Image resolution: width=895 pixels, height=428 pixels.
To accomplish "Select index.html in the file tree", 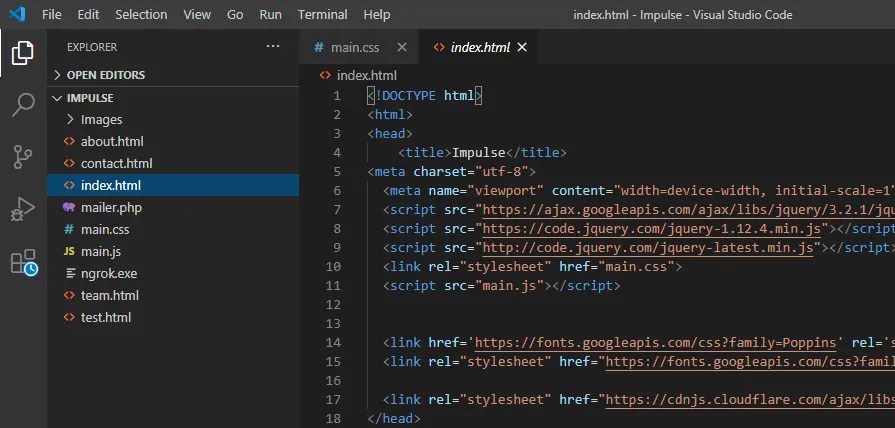I will click(x=172, y=185).
